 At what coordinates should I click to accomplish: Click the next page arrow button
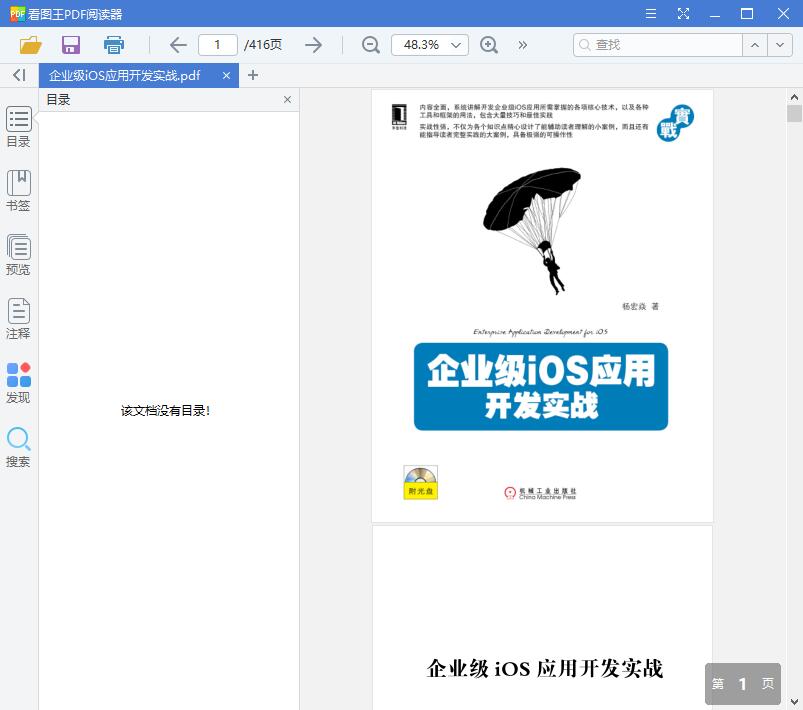[313, 45]
